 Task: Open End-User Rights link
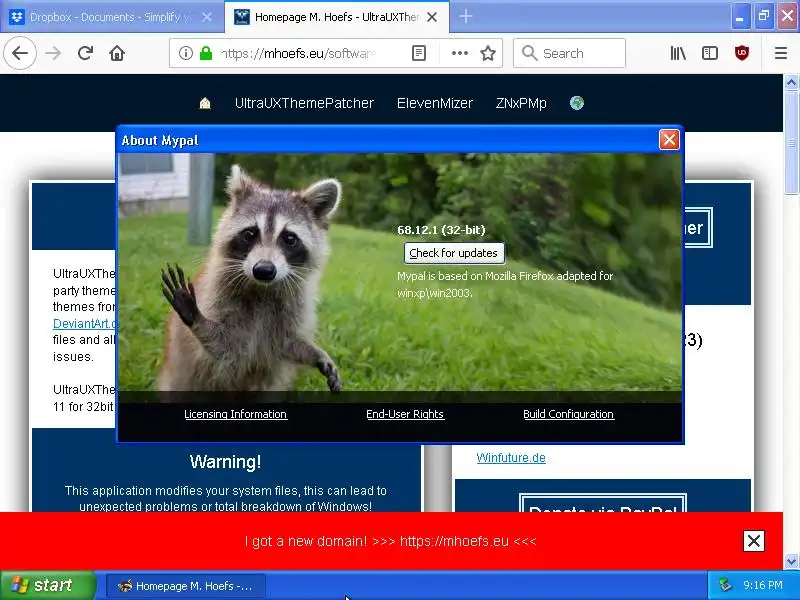[405, 414]
